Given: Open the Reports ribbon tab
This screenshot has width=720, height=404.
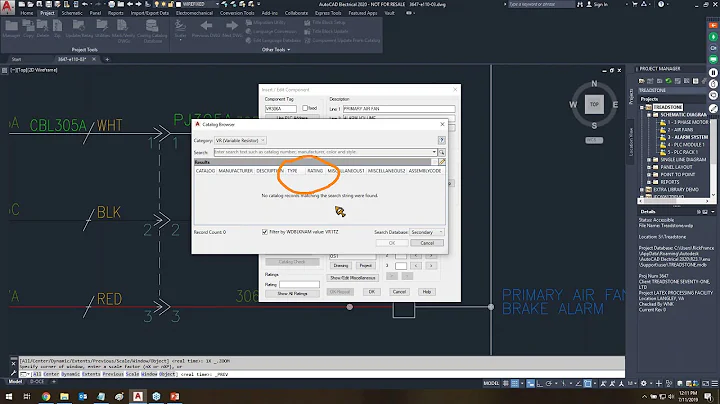Looking at the screenshot, I should point(115,13).
